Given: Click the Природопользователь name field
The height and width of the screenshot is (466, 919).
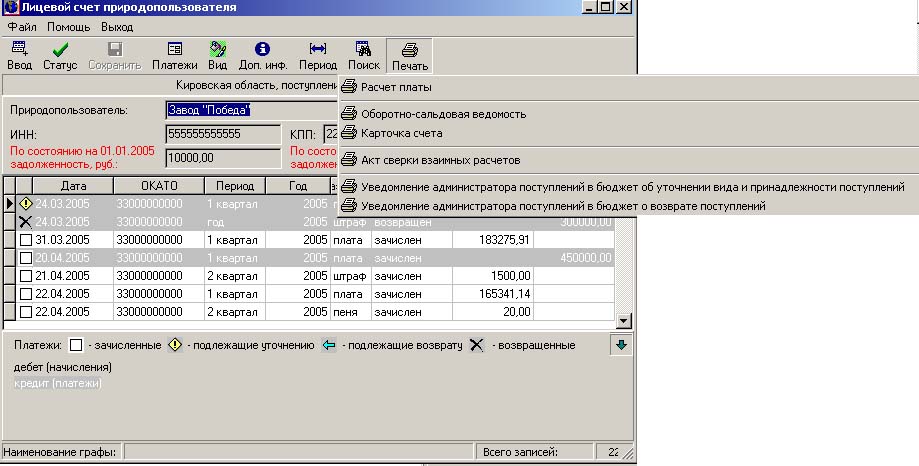Looking at the screenshot, I should tap(252, 110).
